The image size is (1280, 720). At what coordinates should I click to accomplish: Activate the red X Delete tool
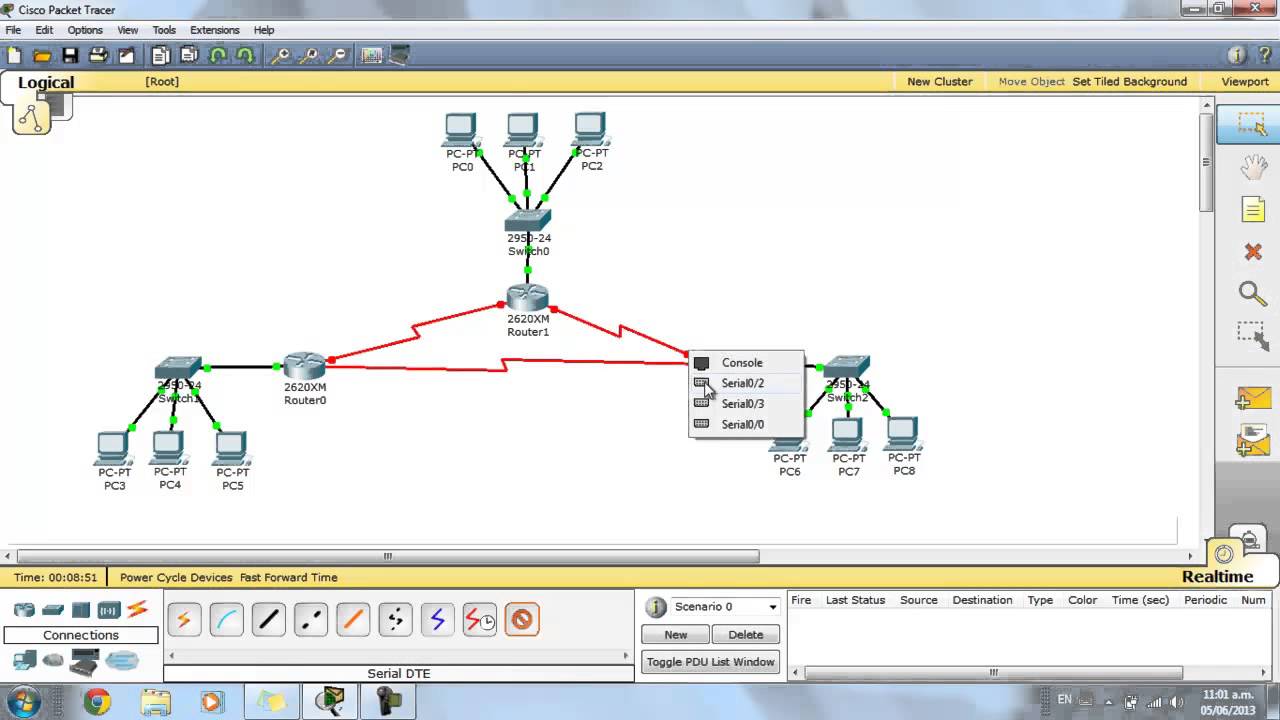pos(1253,252)
